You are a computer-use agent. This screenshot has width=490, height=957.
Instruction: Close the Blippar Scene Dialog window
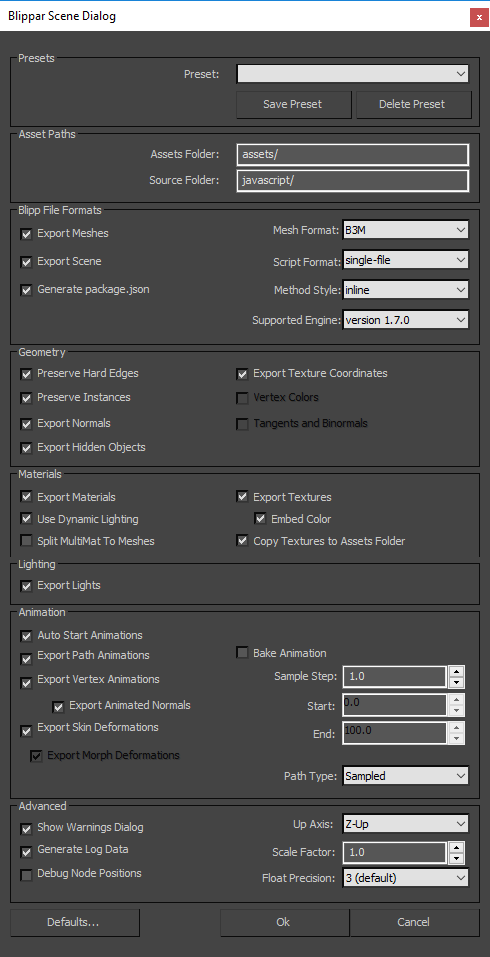(477, 18)
